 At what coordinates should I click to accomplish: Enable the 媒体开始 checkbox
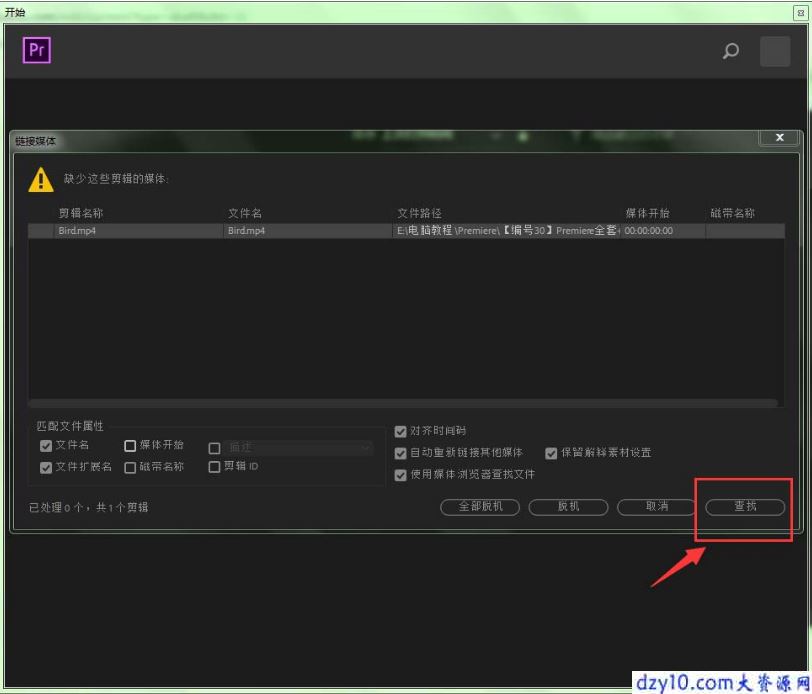point(130,446)
